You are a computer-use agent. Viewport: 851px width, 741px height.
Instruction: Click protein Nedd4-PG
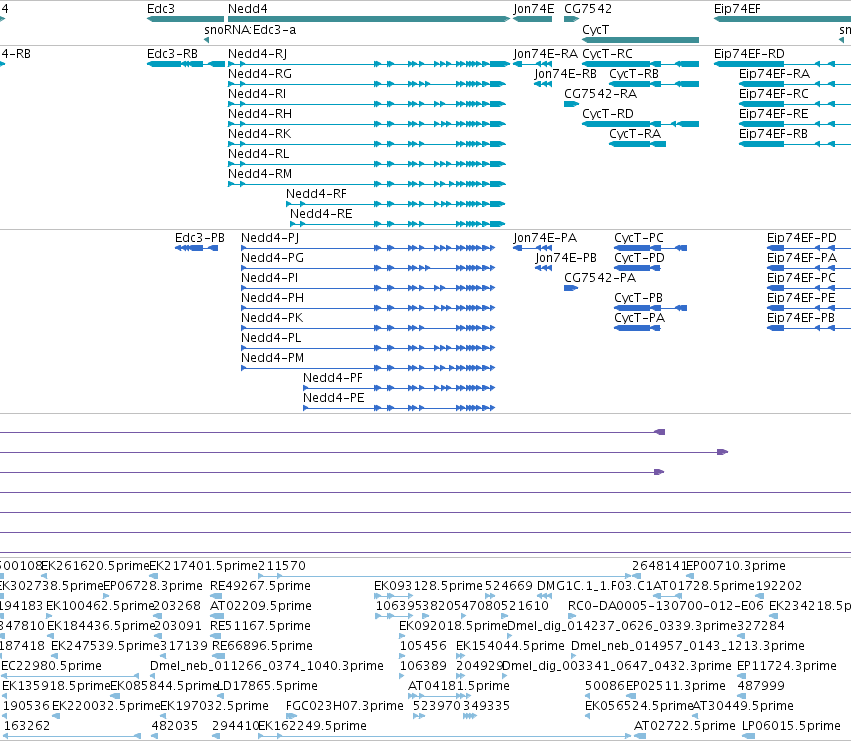coord(272,258)
